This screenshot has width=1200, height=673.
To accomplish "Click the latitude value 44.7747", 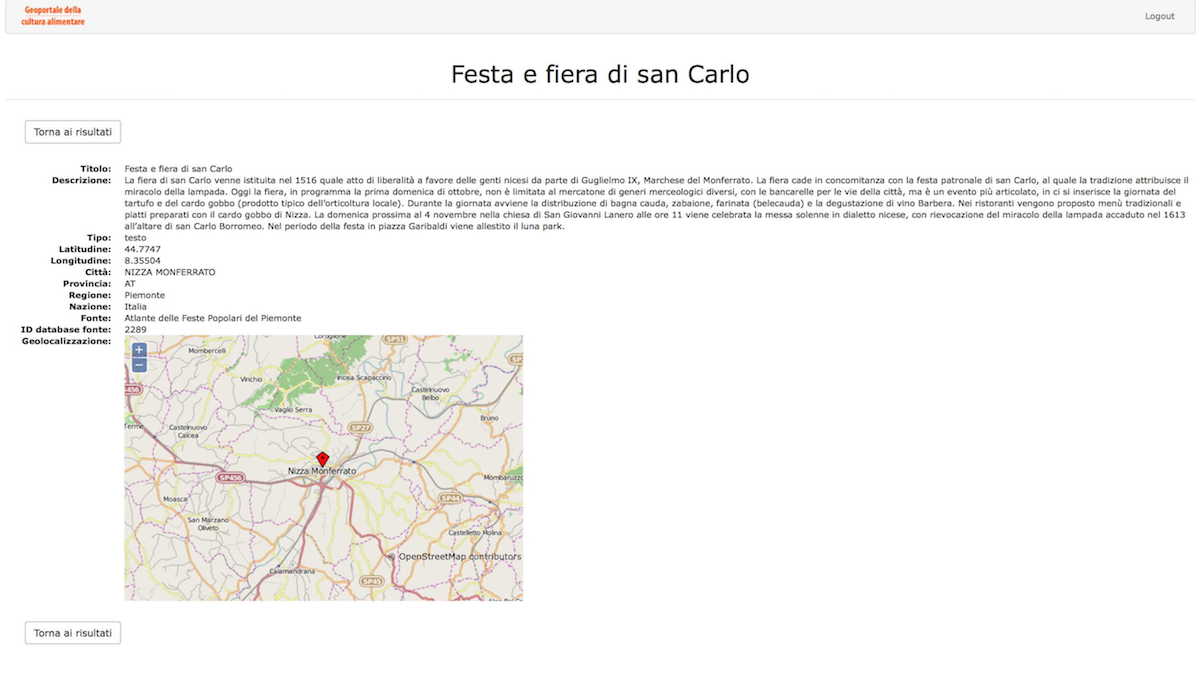I will 141,249.
